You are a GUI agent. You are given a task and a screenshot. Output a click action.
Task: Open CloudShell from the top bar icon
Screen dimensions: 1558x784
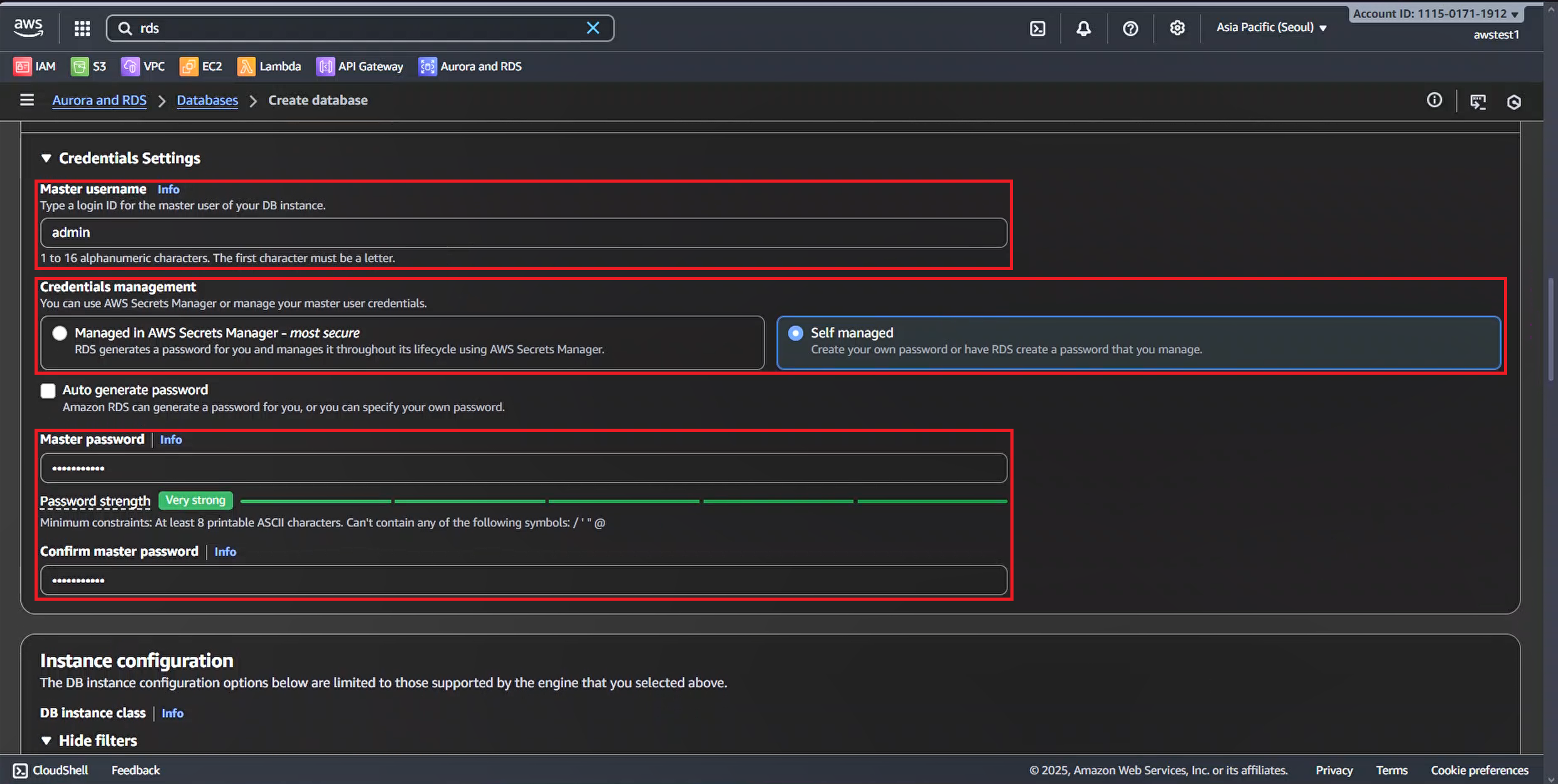click(1037, 28)
